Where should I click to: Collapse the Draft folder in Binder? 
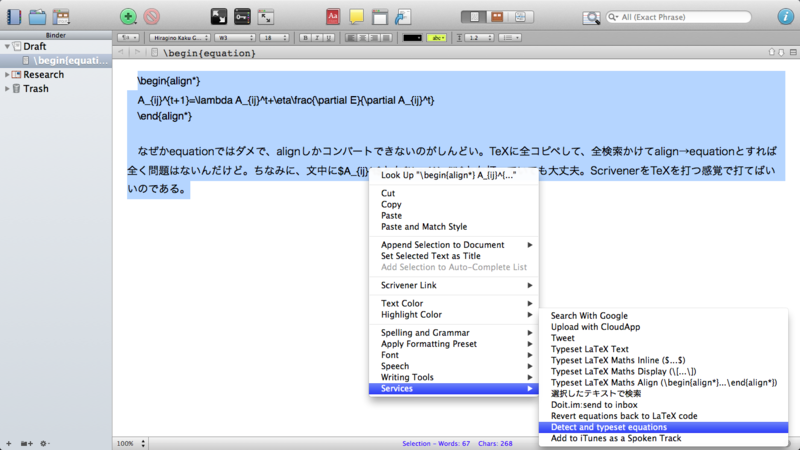click(x=7, y=46)
